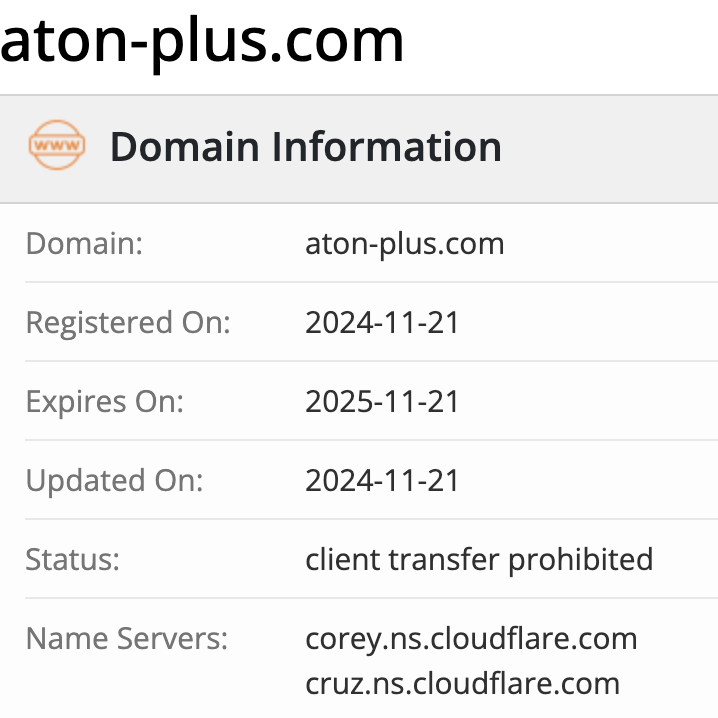The height and width of the screenshot is (718, 718).
Task: Click the gray Domain Information header bar
Action: (359, 149)
